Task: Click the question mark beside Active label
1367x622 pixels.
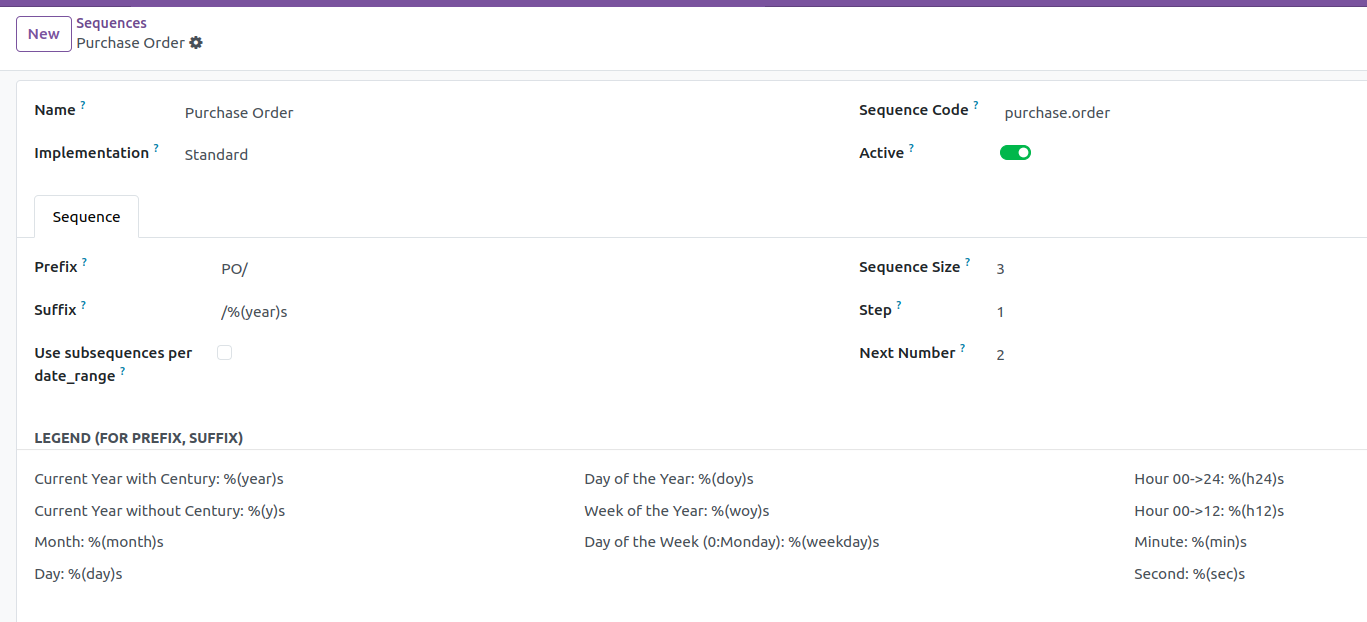Action: (911, 148)
